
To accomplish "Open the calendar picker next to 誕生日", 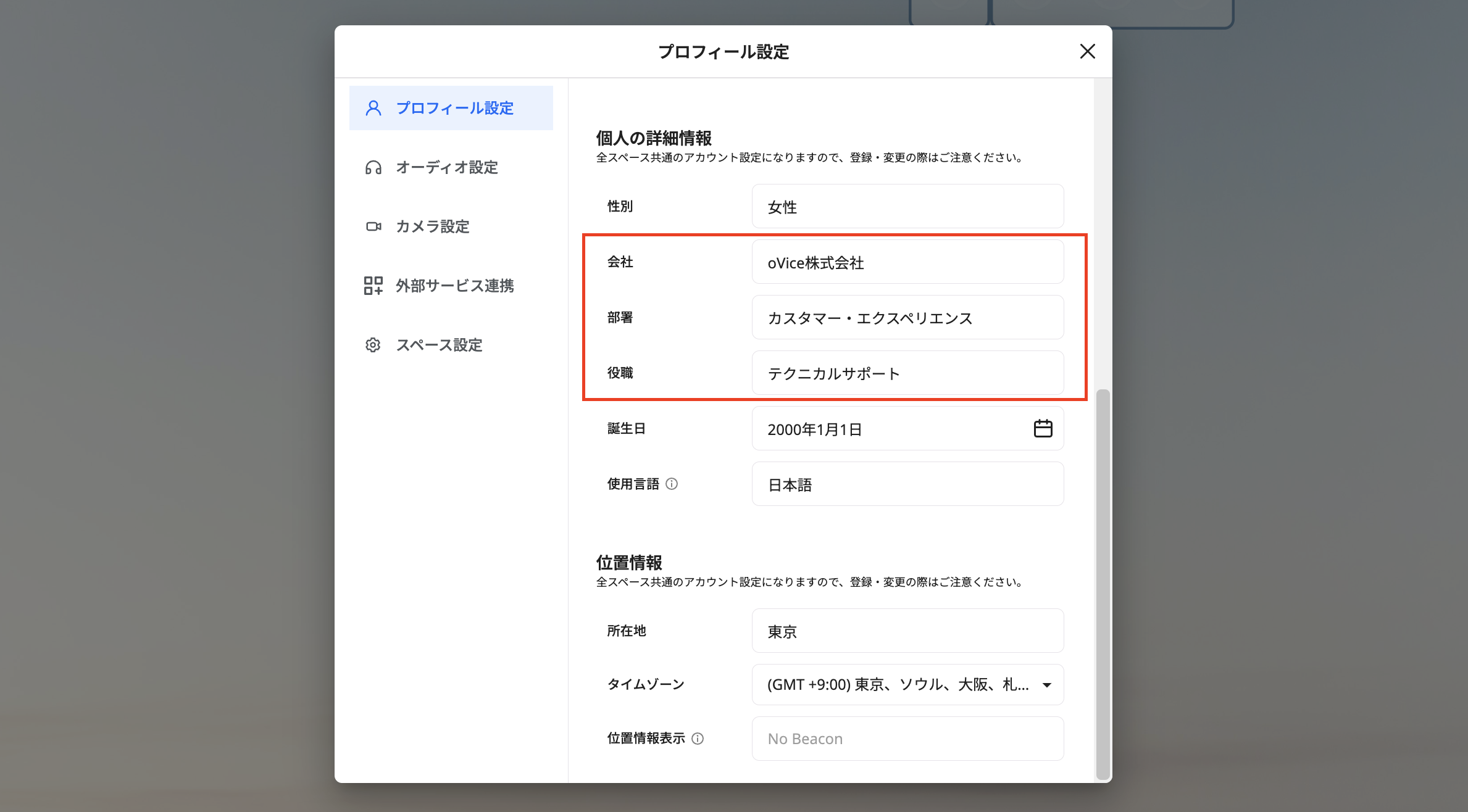I will pos(1043,428).
